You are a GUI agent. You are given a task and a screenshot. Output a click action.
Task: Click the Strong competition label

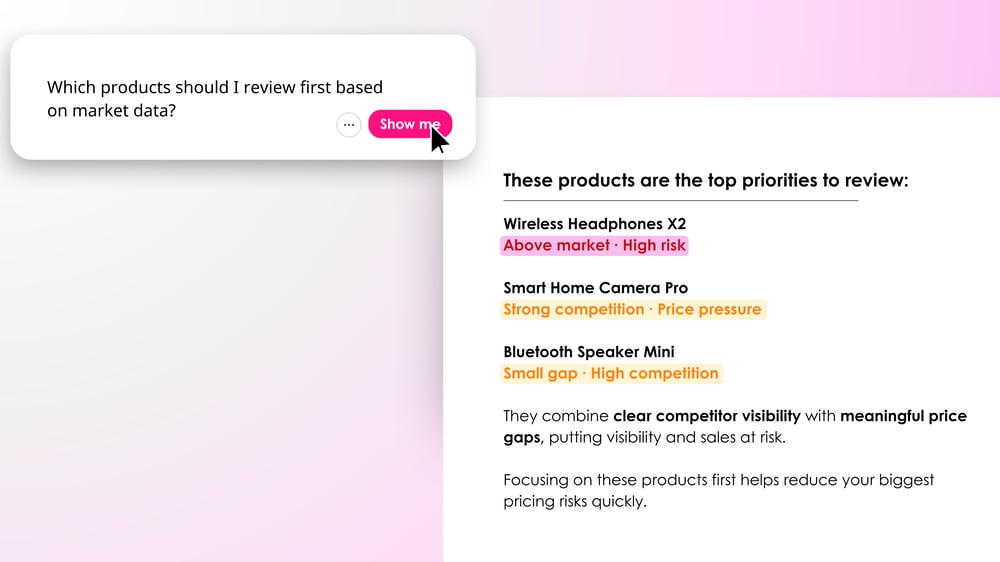click(x=573, y=310)
